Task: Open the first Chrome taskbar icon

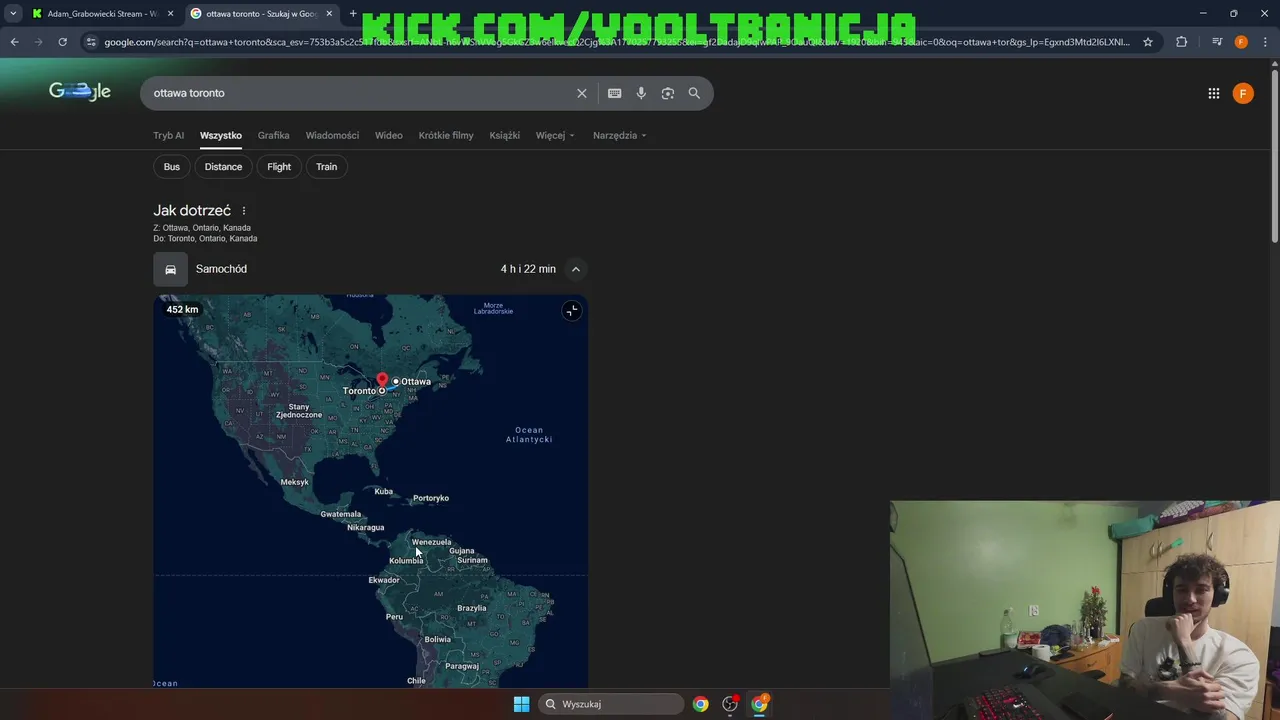Action: 700,704
